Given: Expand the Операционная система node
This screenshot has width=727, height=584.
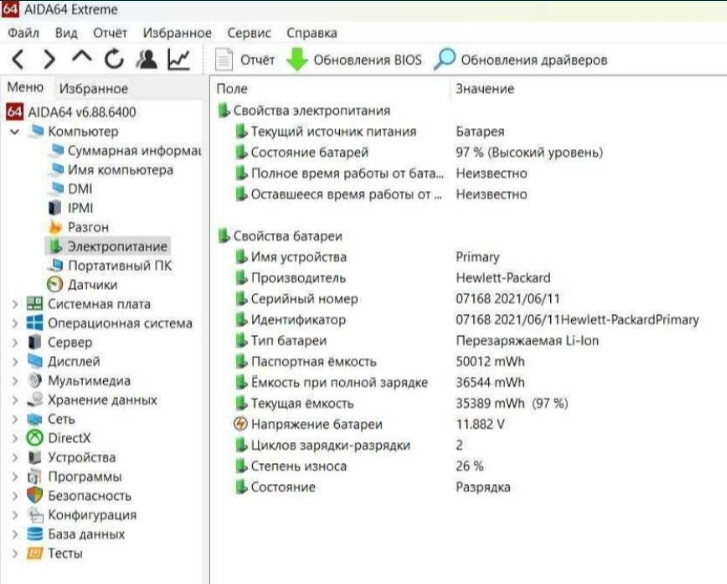Looking at the screenshot, I should coord(15,323).
